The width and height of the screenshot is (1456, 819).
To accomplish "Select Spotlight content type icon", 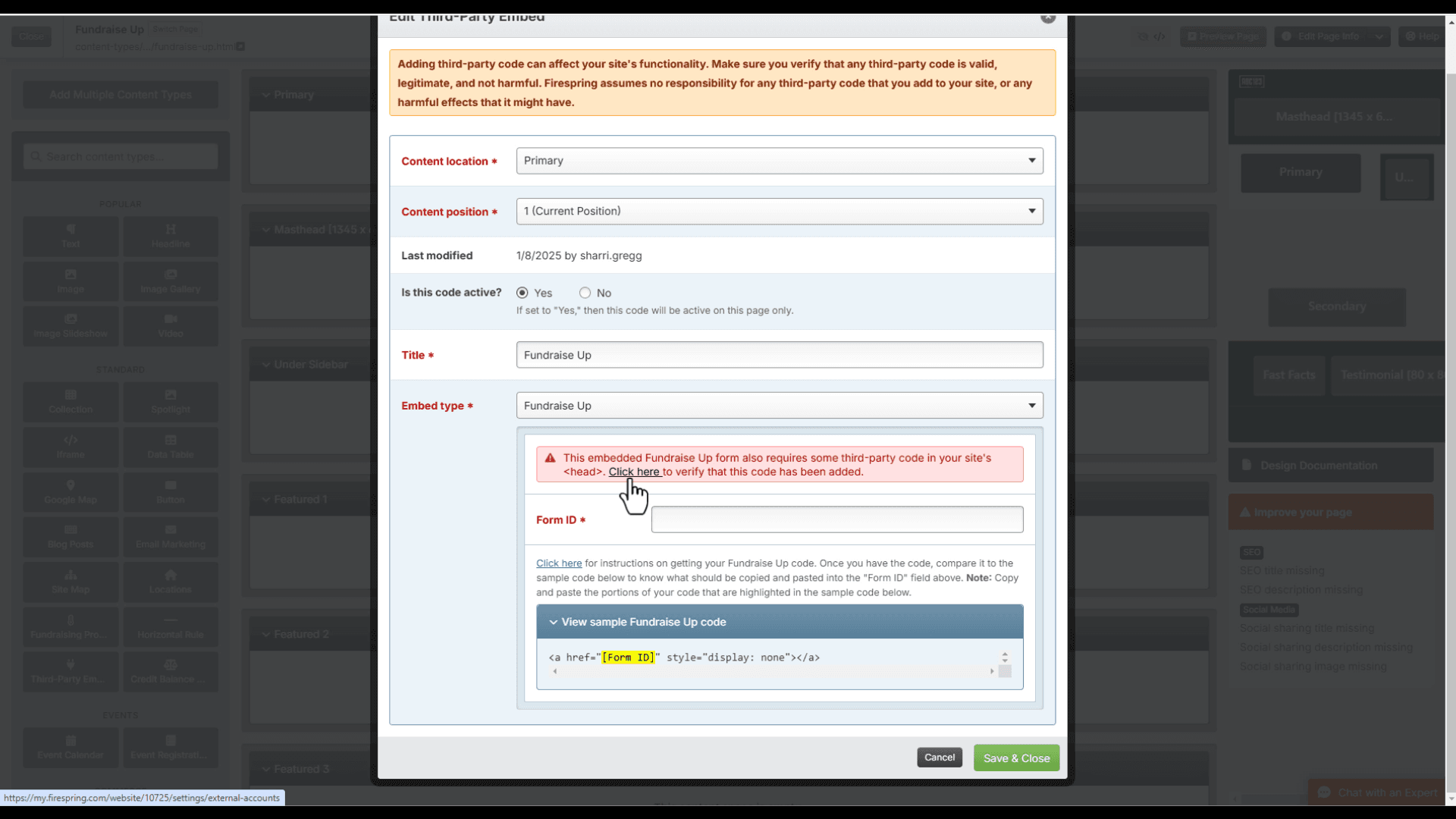I will tap(171, 402).
